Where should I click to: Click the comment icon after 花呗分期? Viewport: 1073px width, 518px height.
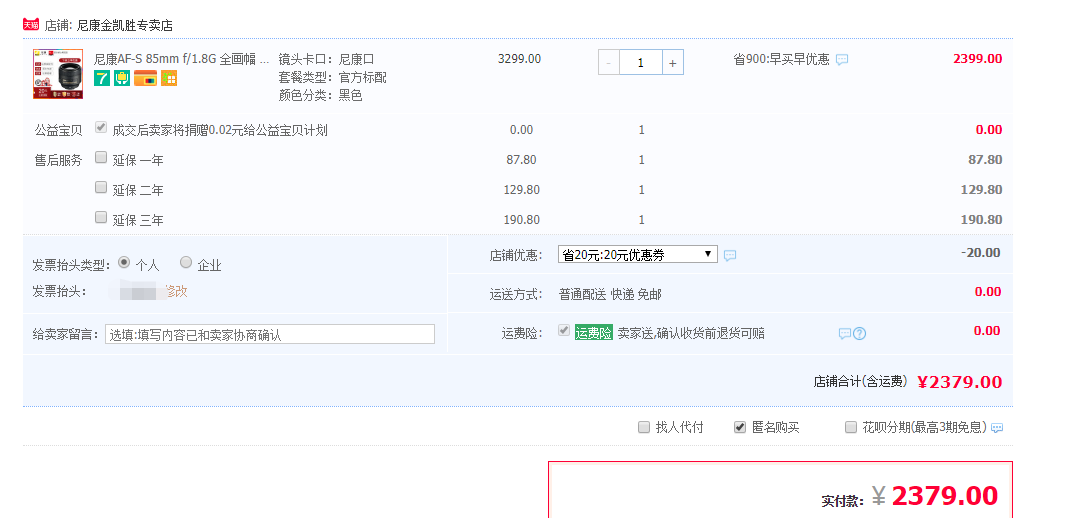997,428
